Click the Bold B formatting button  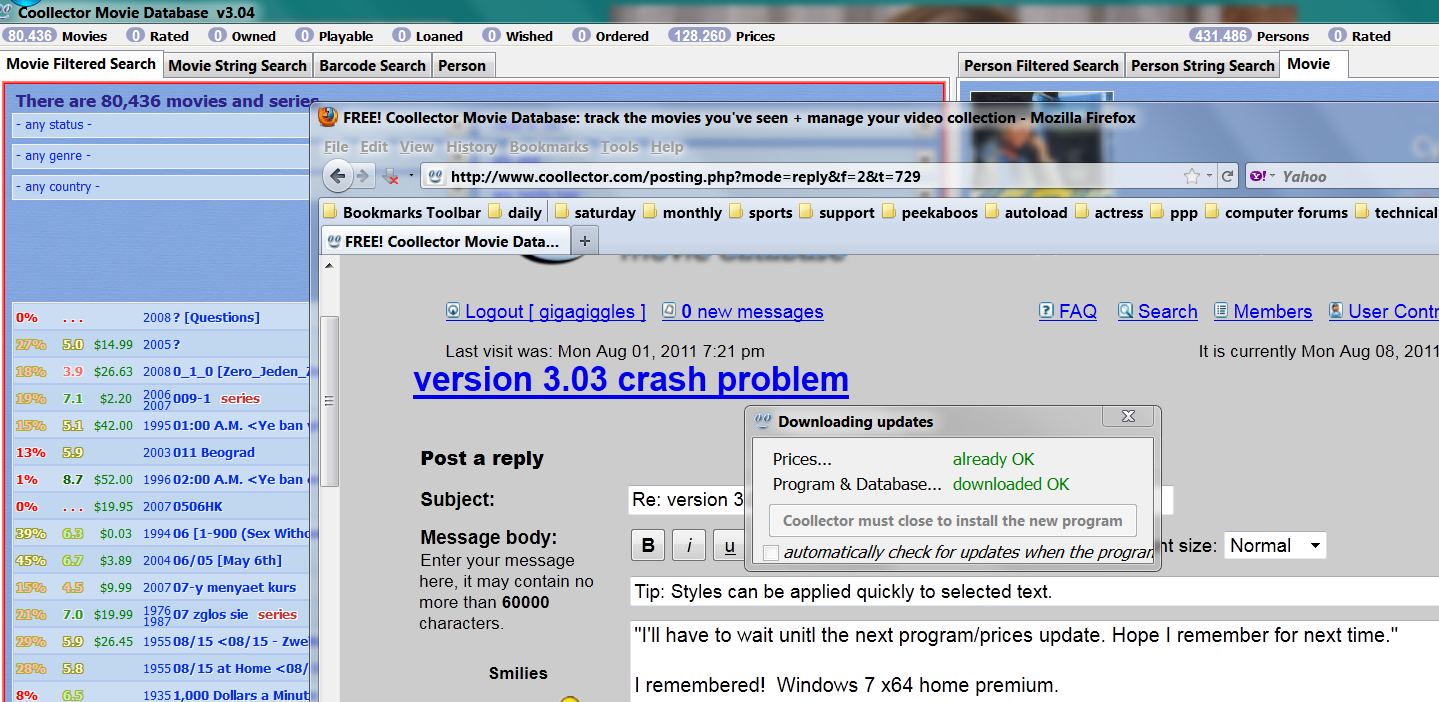[x=648, y=546]
